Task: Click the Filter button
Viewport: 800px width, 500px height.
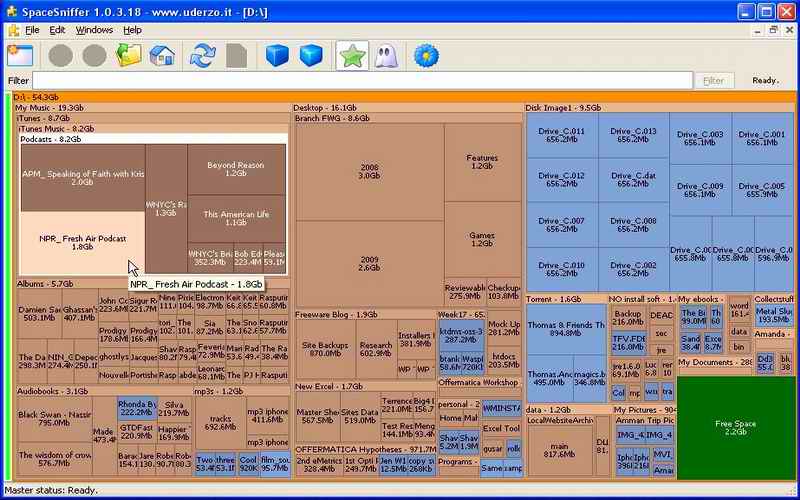Action: point(713,81)
